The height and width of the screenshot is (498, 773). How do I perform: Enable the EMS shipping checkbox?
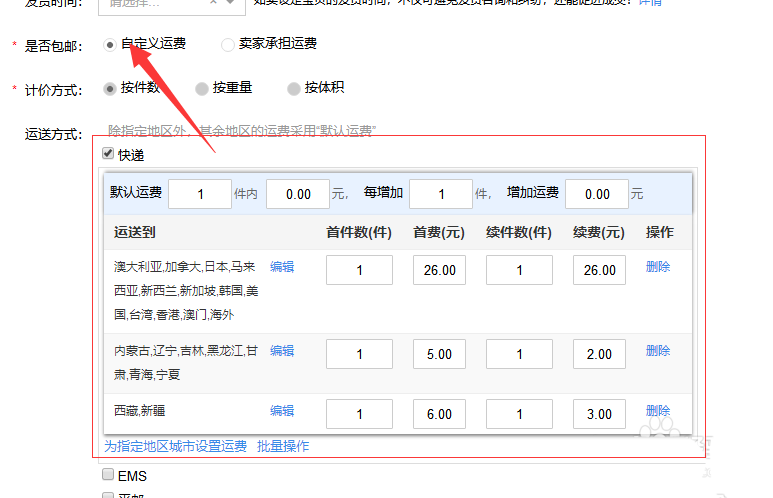pyautogui.click(x=108, y=476)
